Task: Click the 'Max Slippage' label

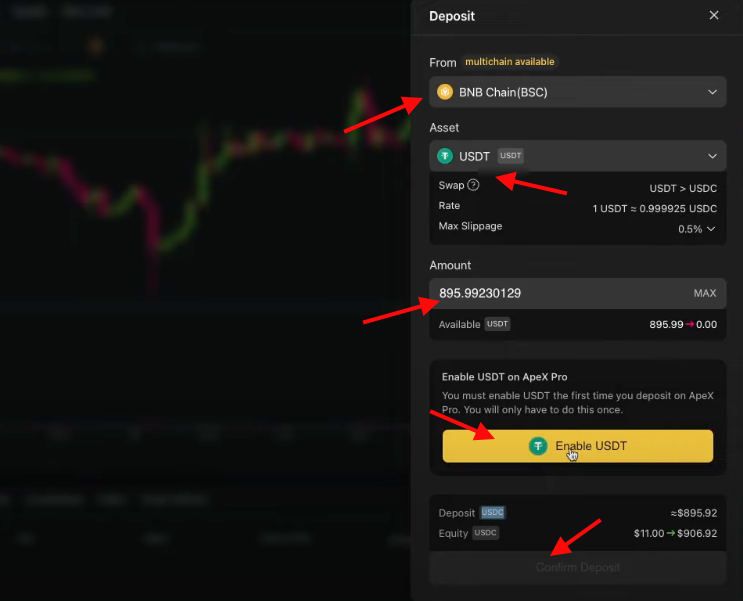Action: (x=470, y=226)
